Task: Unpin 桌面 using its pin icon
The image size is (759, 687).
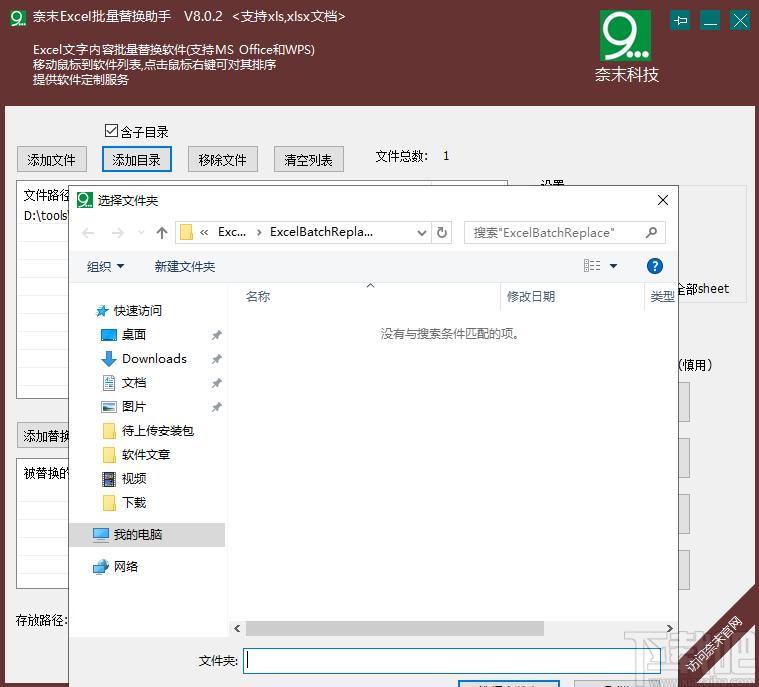Action: (x=216, y=335)
